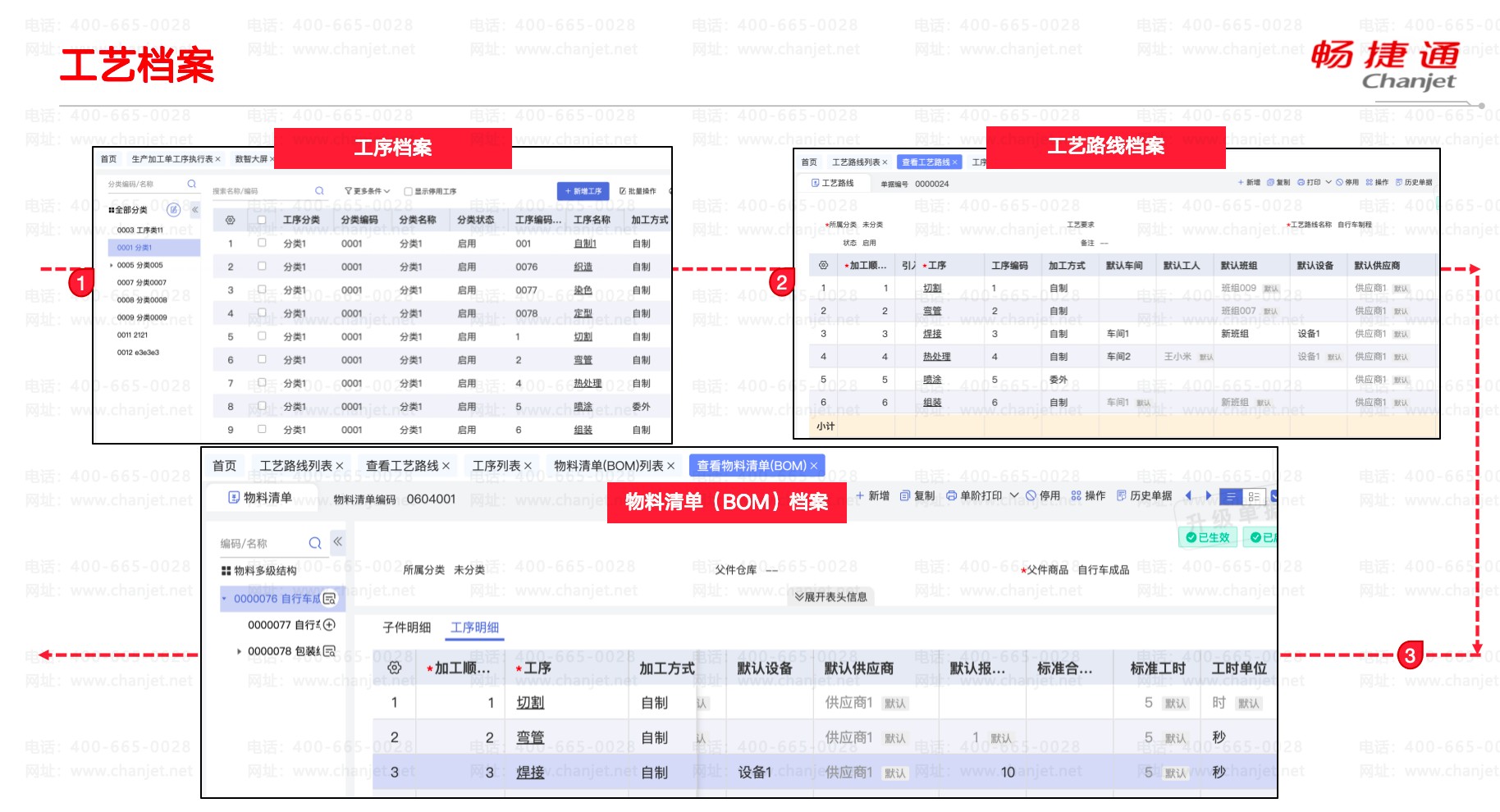
Task: Check the row checkbox for 工序 织造
Action: pos(262,266)
